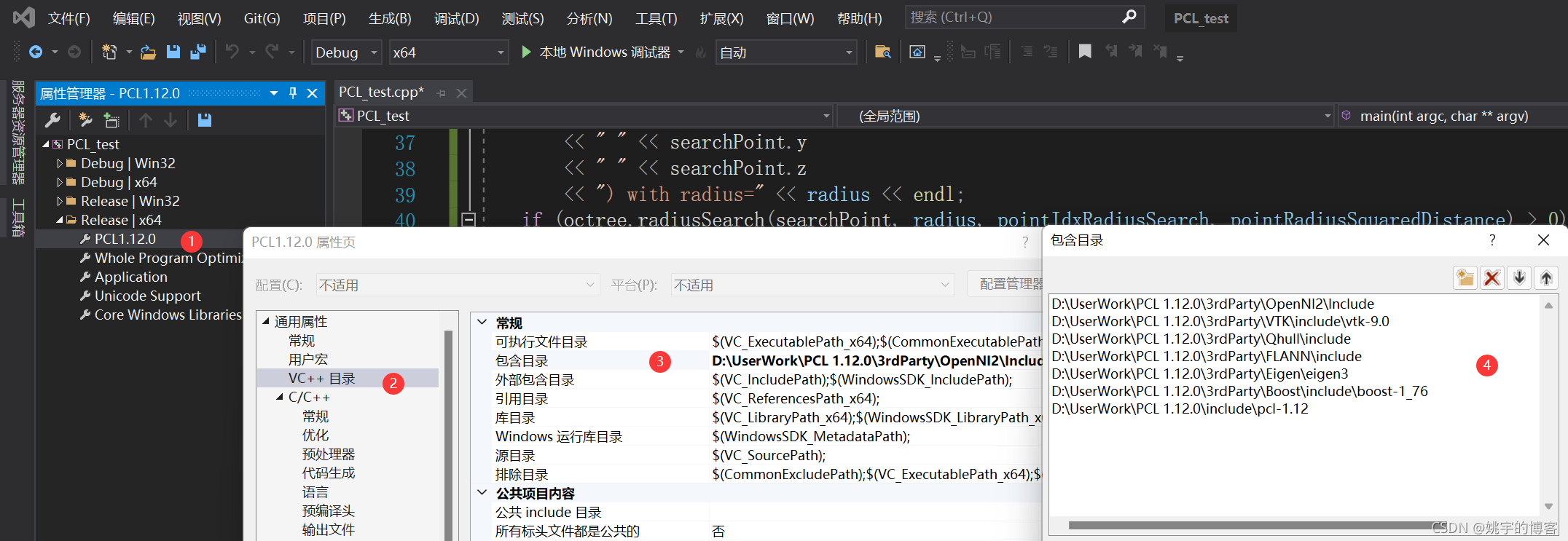Viewport: 1568px width, 541px height.
Task: Click add existing property sheet icon
Action: [111, 120]
